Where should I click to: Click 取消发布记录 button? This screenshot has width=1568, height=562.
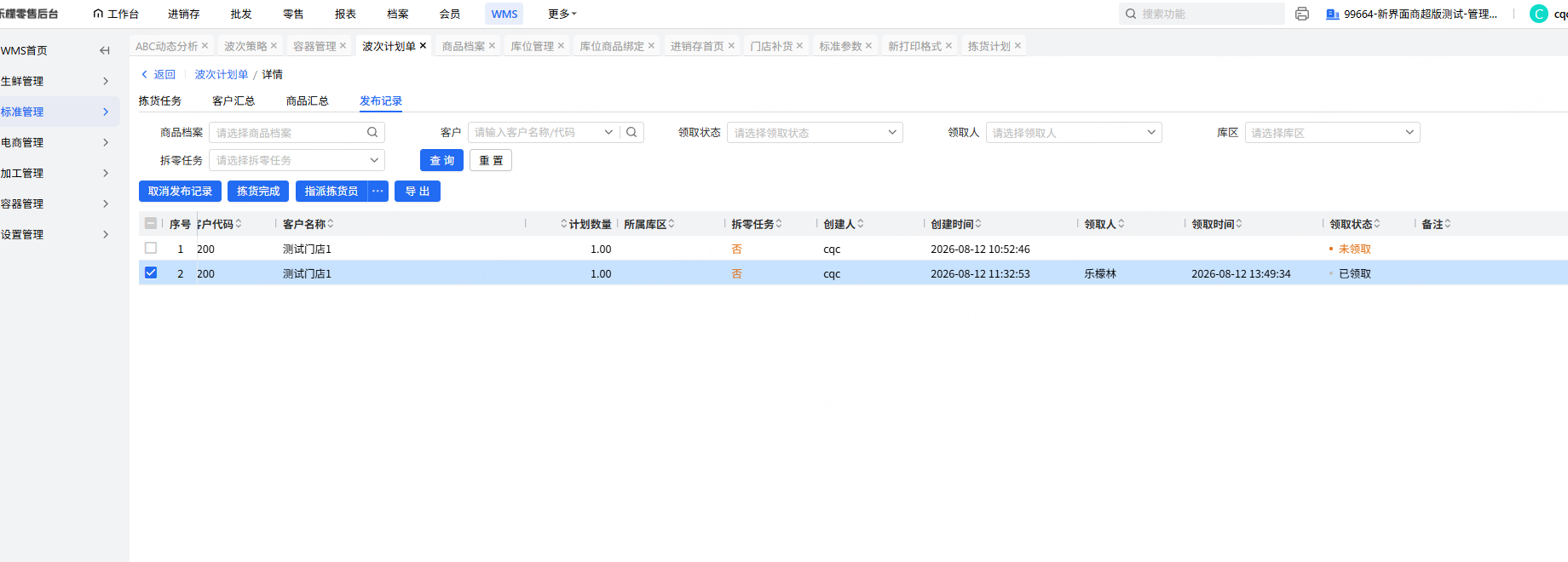[x=180, y=191]
